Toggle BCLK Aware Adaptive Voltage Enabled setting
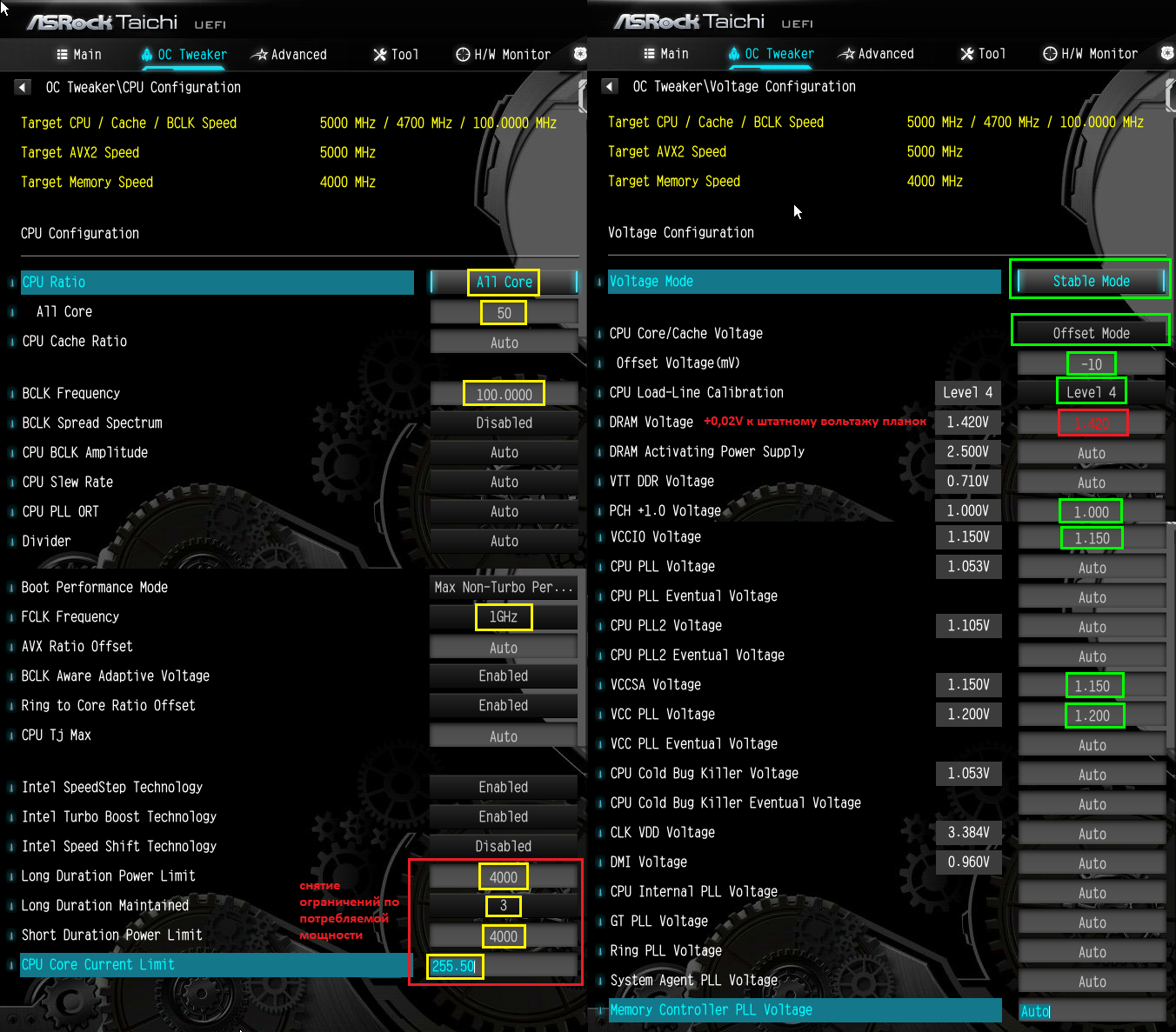Viewport: 1176px width, 1032px height. coord(504,676)
